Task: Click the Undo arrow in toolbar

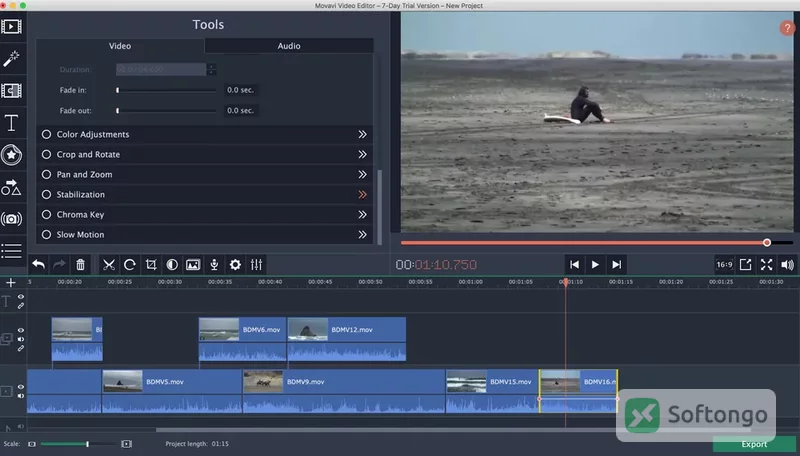Action: pyautogui.click(x=38, y=264)
